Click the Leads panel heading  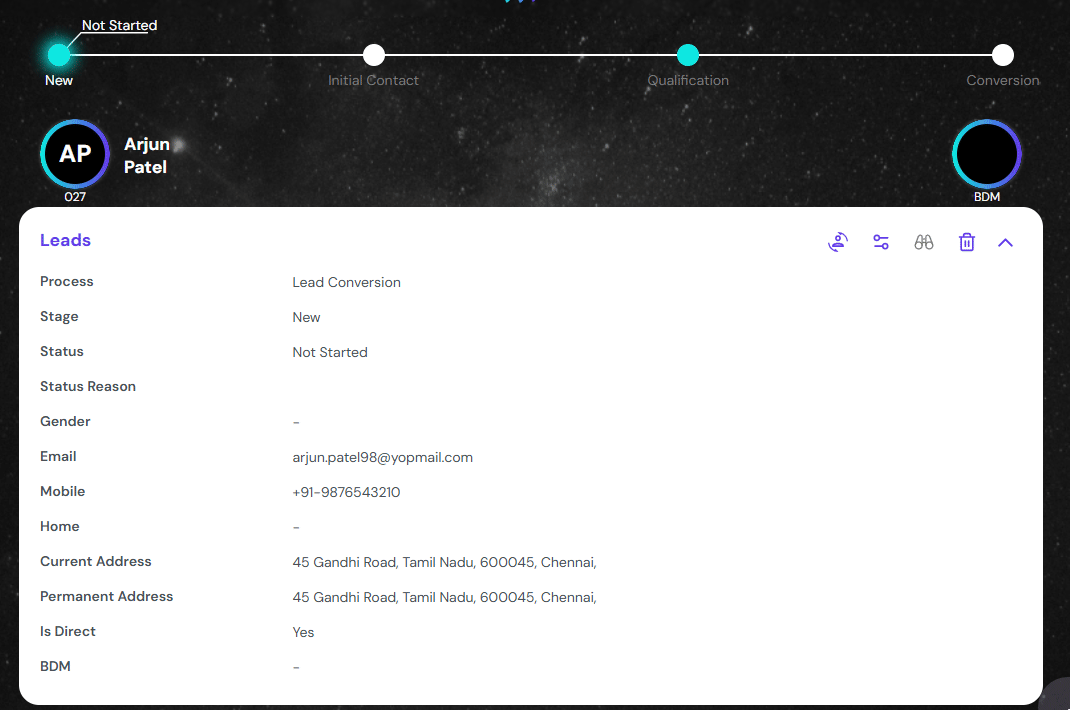click(65, 240)
